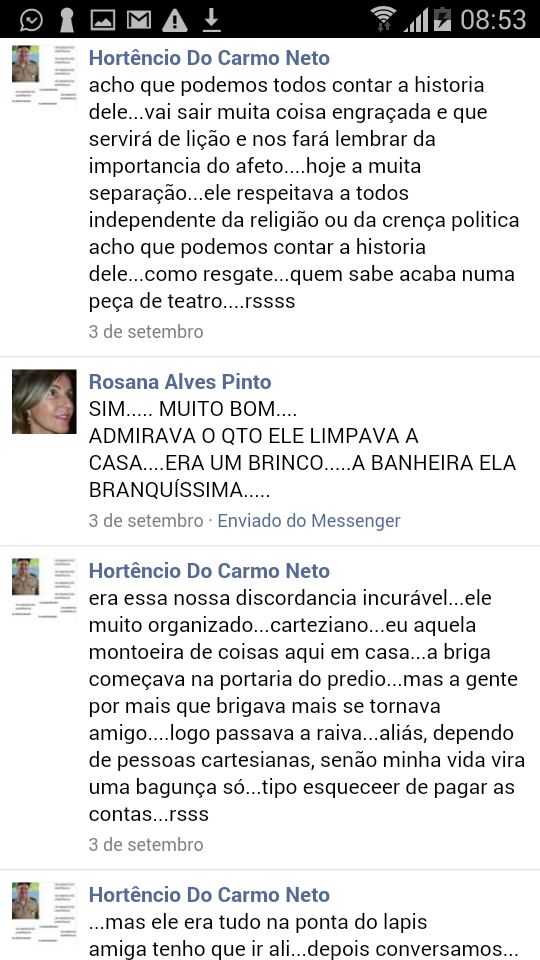Tap the 'Enviado do Messenger' link
The image size is (540, 960).
pyautogui.click(x=309, y=521)
